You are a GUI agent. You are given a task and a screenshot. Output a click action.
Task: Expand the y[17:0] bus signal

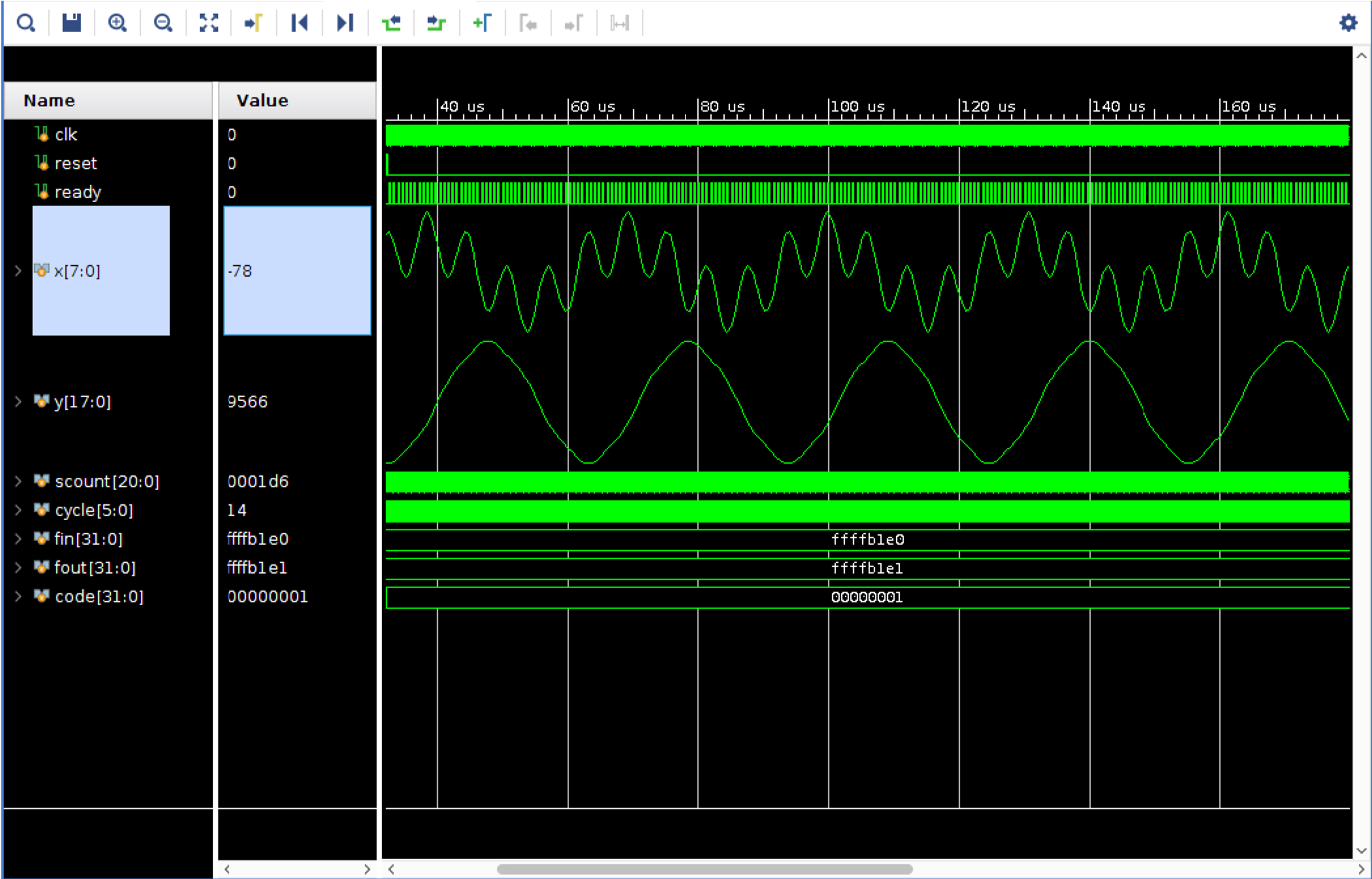18,402
